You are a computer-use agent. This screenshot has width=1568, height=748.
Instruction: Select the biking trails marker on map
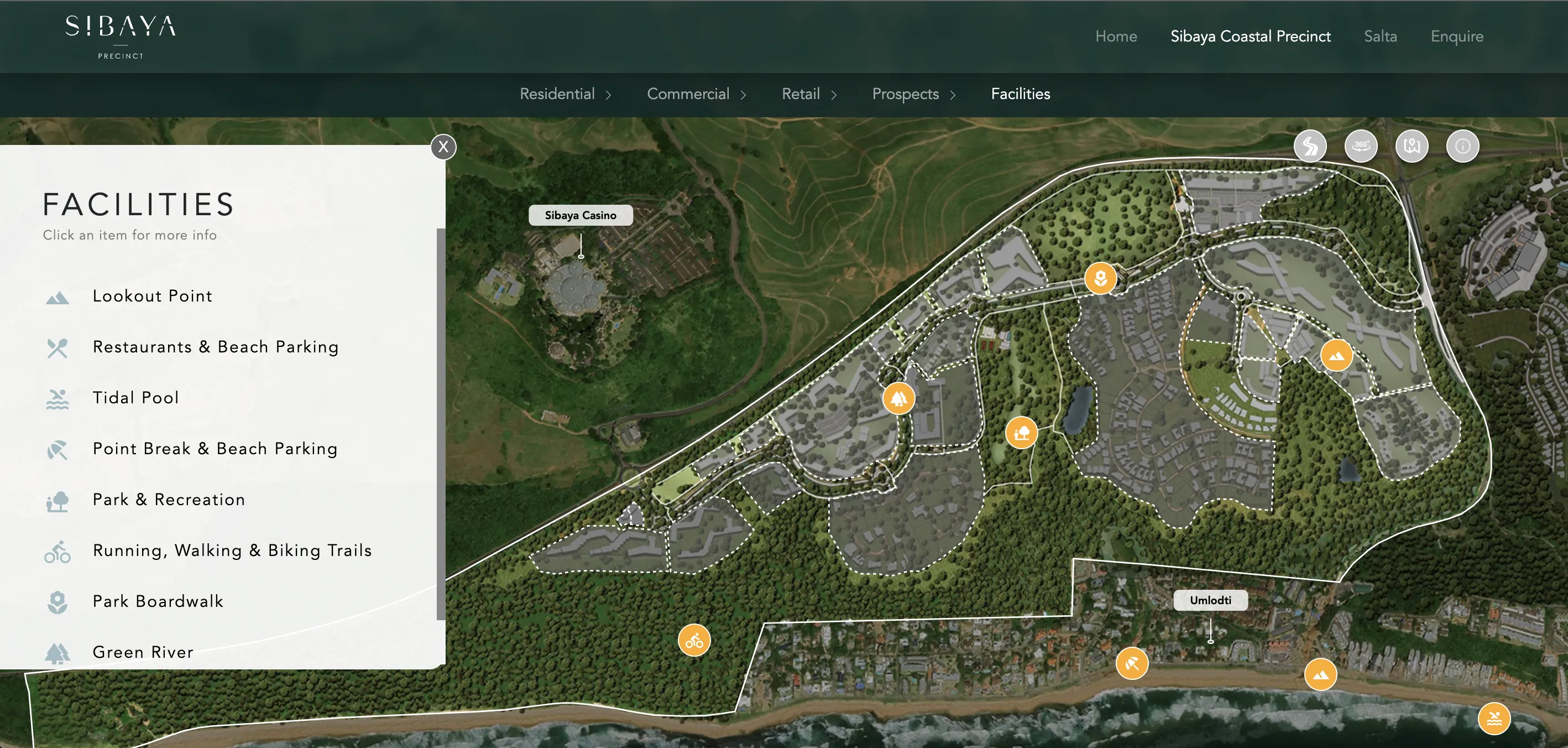[694, 640]
